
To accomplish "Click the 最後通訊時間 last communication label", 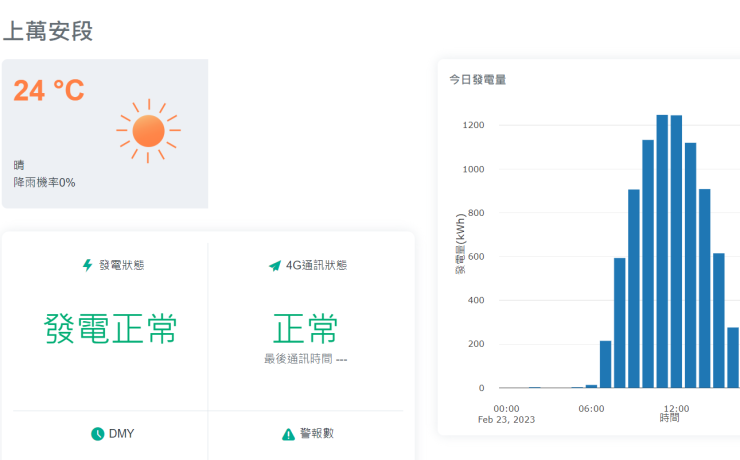I will (x=298, y=359).
